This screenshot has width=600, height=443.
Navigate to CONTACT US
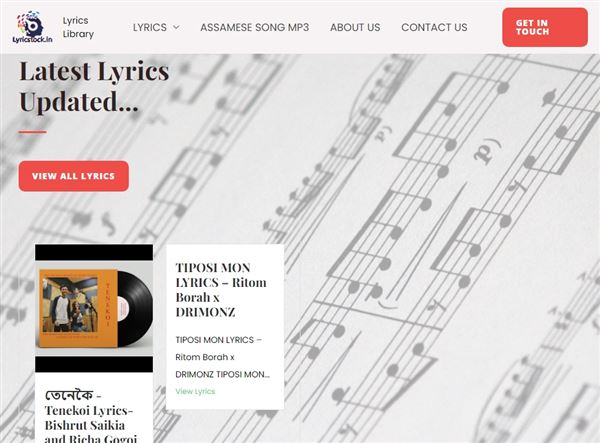tap(434, 27)
